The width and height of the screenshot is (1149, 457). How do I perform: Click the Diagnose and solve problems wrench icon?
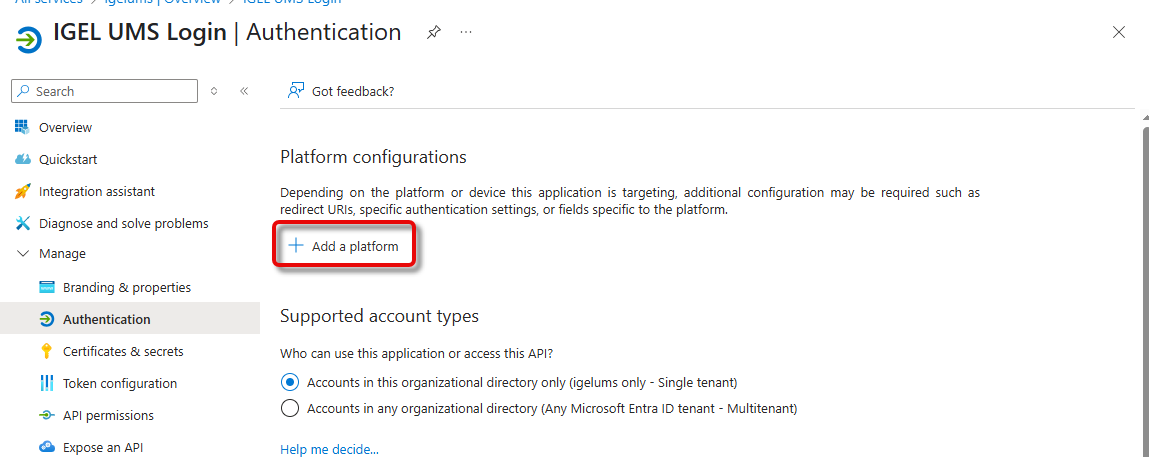tap(22, 223)
